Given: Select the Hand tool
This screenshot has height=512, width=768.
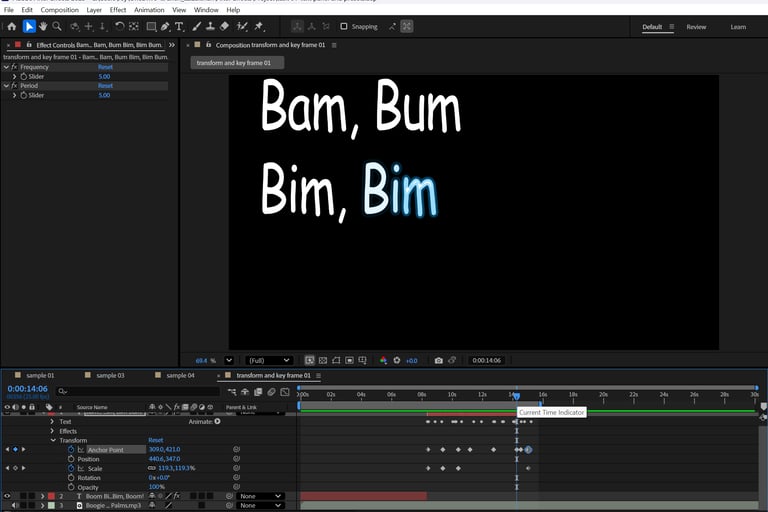Looking at the screenshot, I should pos(43,27).
